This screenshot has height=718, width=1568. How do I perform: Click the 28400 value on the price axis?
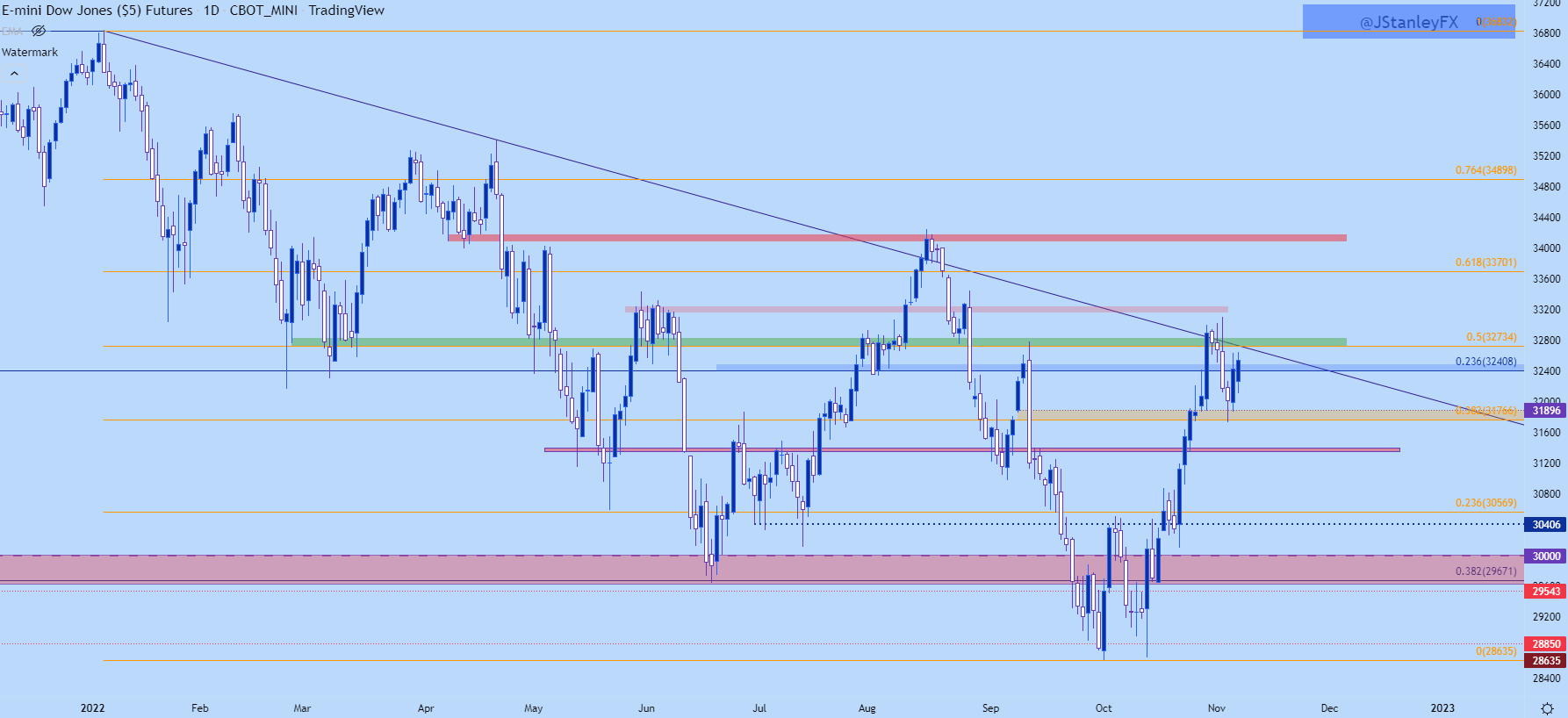pos(1546,679)
